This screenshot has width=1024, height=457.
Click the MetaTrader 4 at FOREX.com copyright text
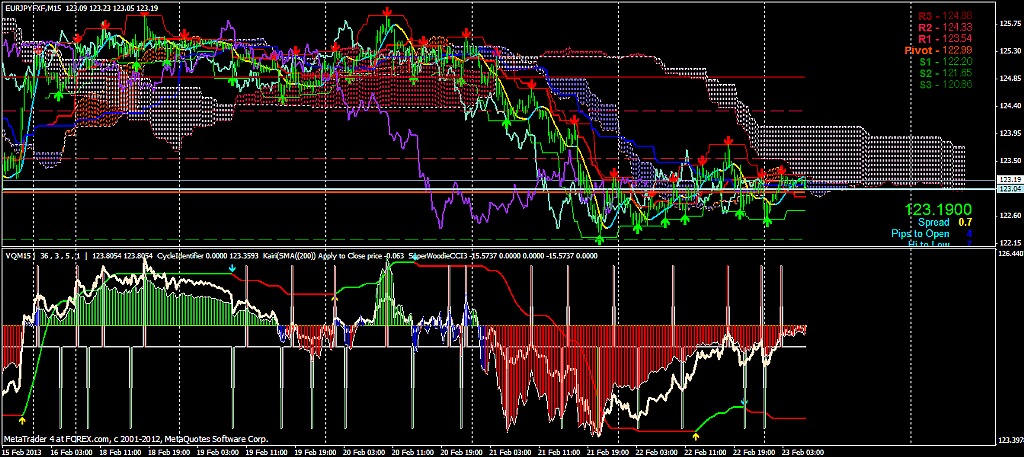[x=136, y=439]
